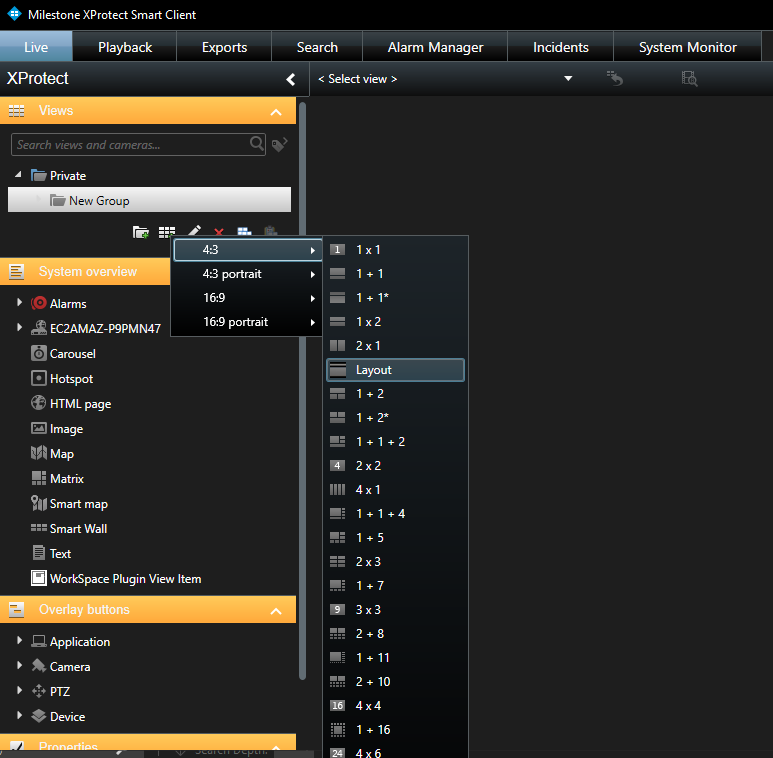Choose the 1 + 1 + 2 layout
The width and height of the screenshot is (773, 758).
click(395, 442)
